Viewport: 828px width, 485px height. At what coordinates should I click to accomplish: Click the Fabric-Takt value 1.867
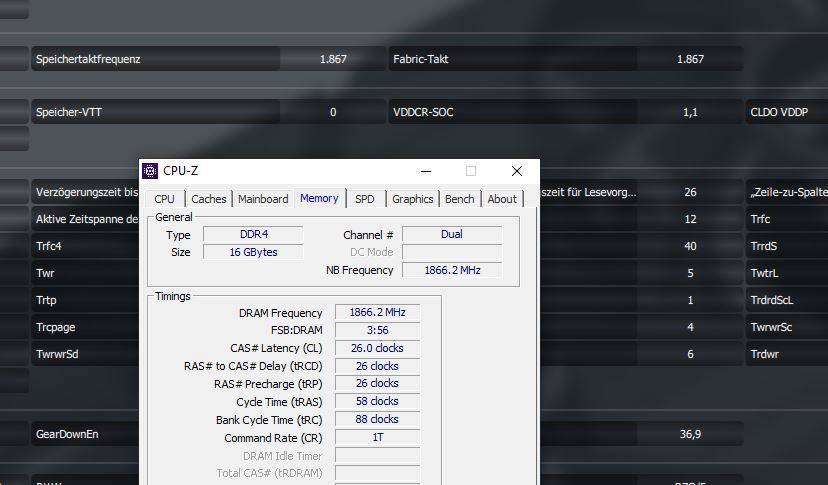pos(690,59)
